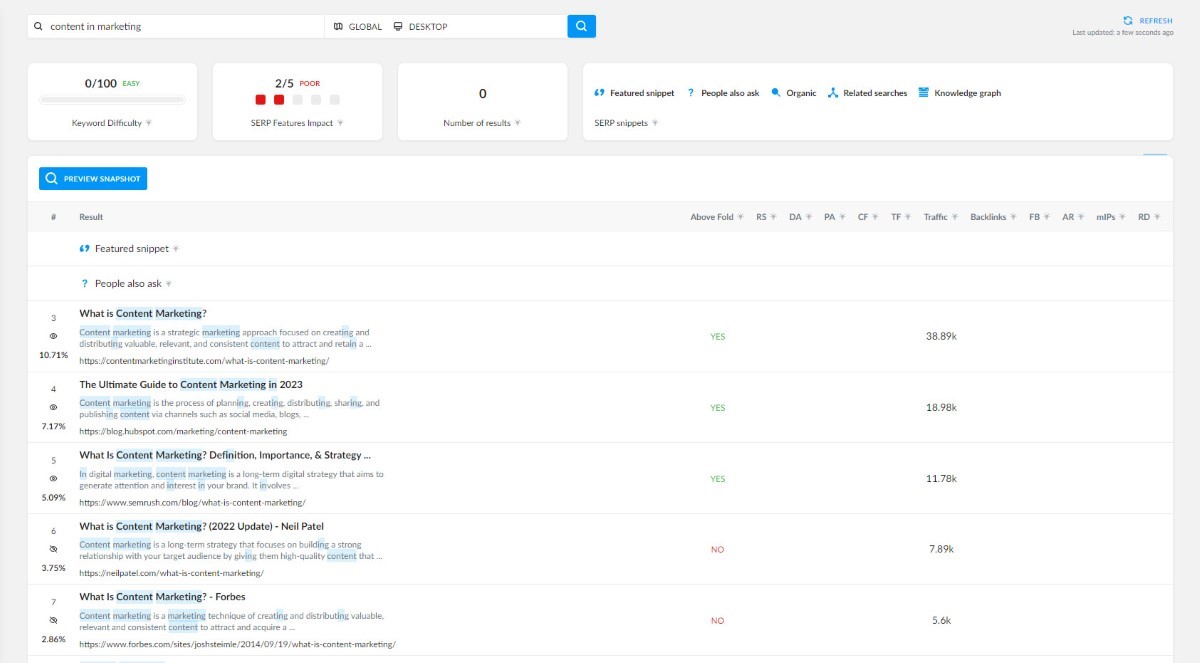The width and height of the screenshot is (1200, 663).
Task: Click the keyword search input field
Action: 178,27
